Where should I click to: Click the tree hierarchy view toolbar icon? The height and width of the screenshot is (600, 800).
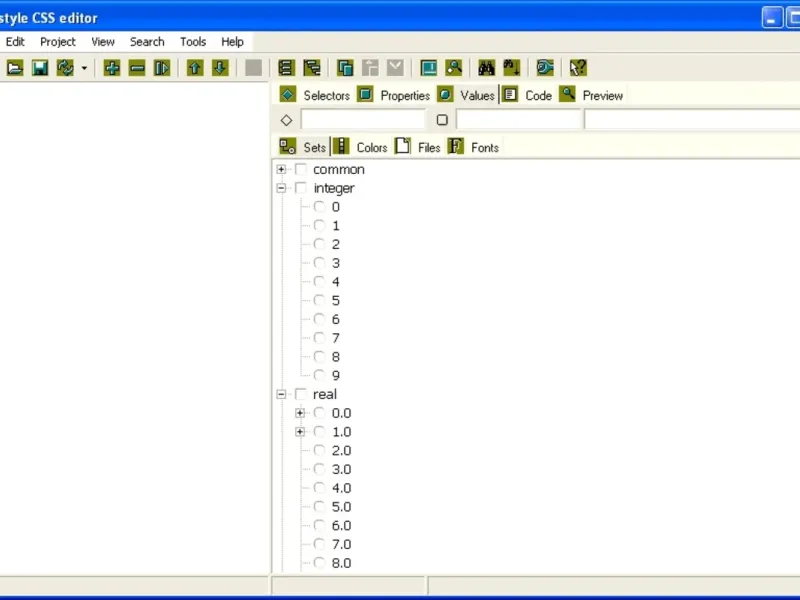[x=312, y=68]
